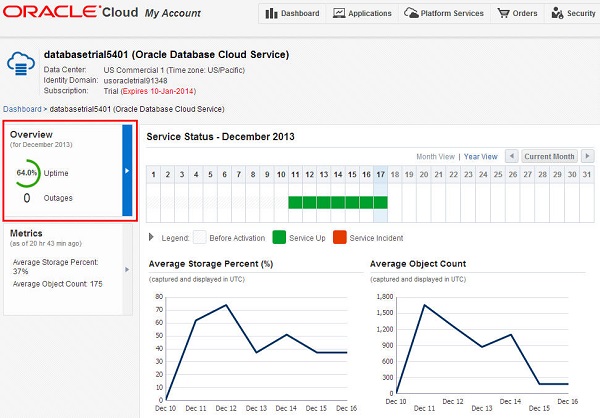Click the red Service Incident swatch
The height and width of the screenshot is (418, 600).
point(339,237)
